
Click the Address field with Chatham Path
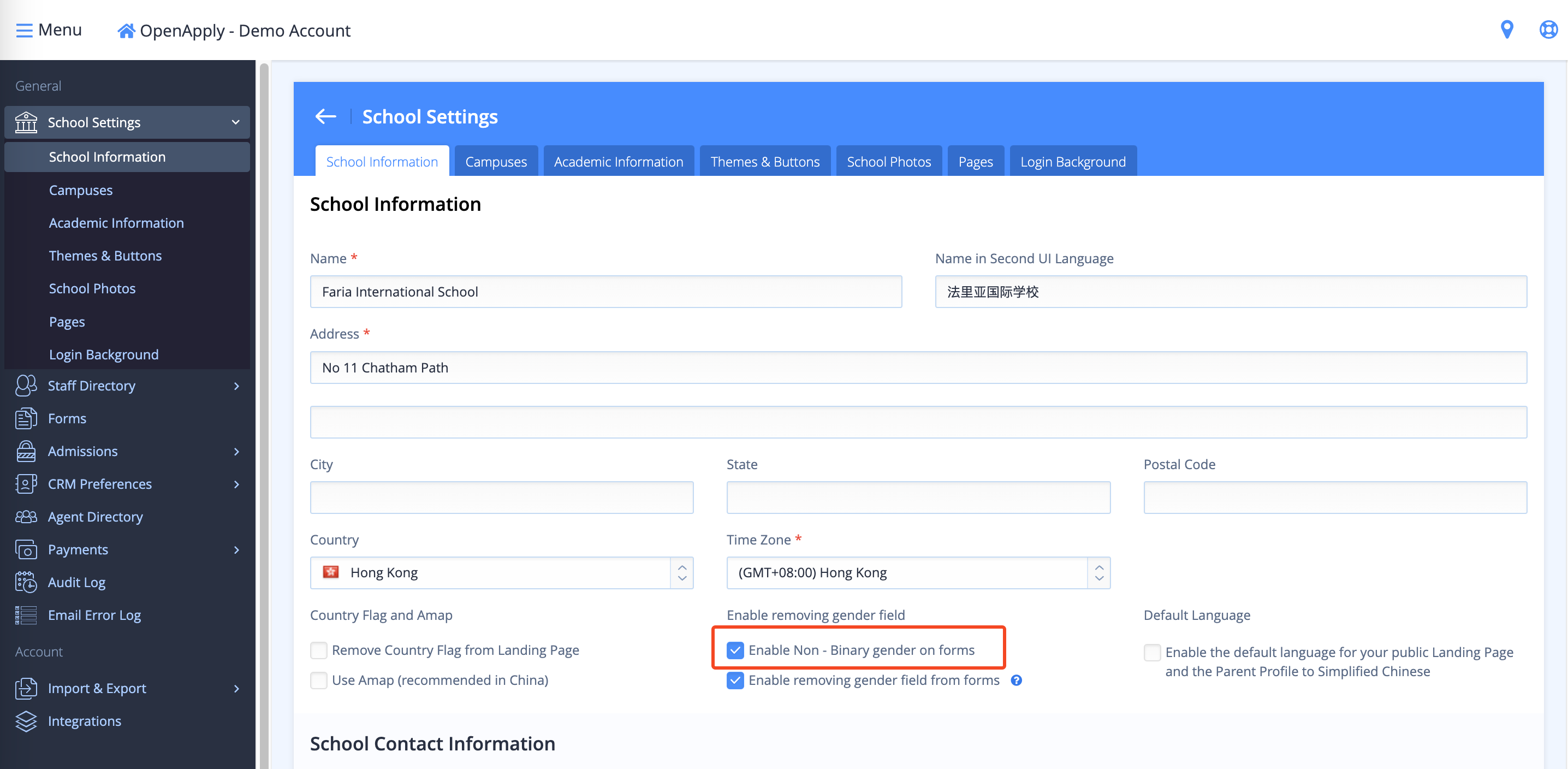point(918,367)
